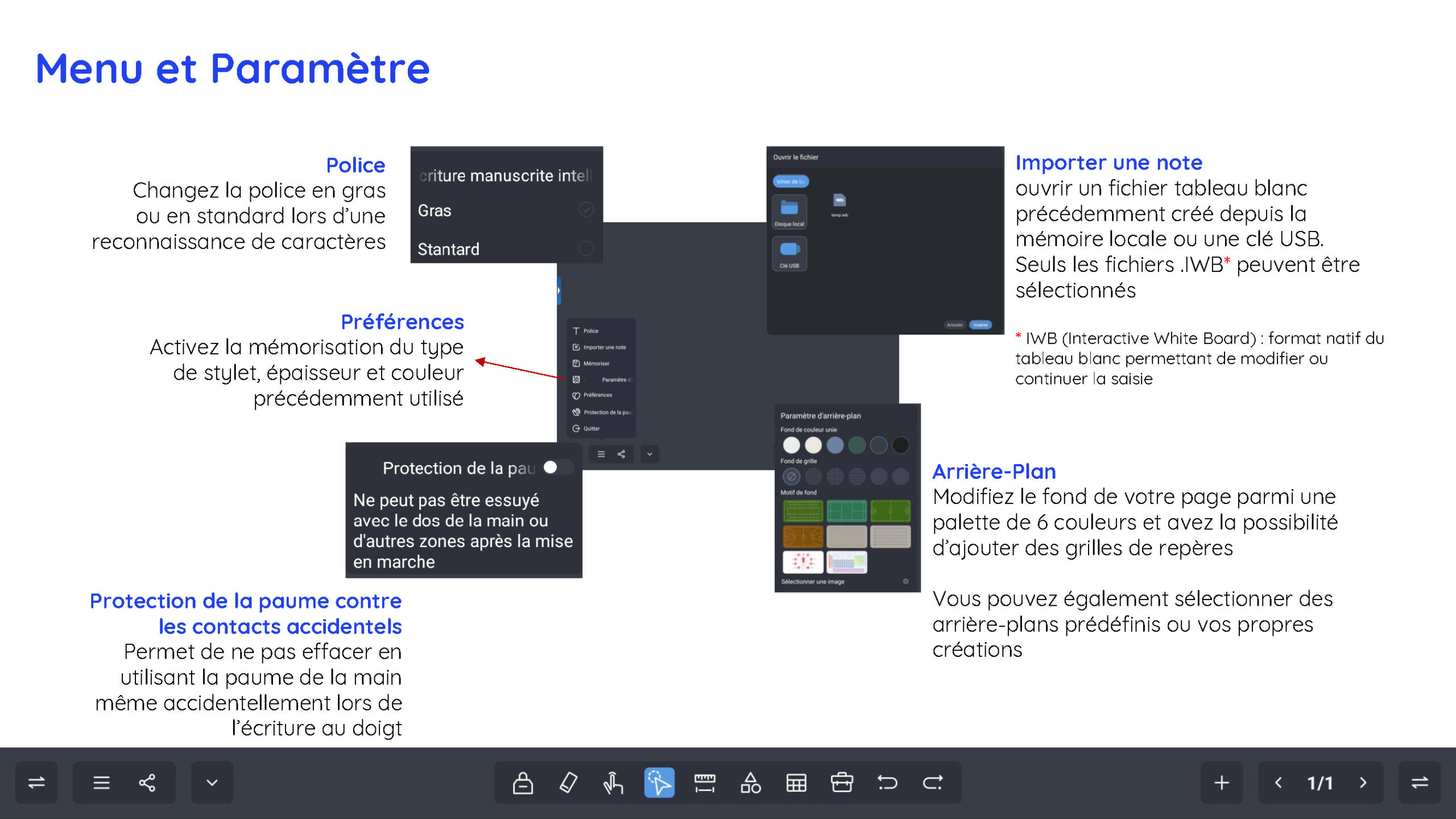Go to the next page arrow
The image size is (1456, 819).
click(x=1363, y=783)
